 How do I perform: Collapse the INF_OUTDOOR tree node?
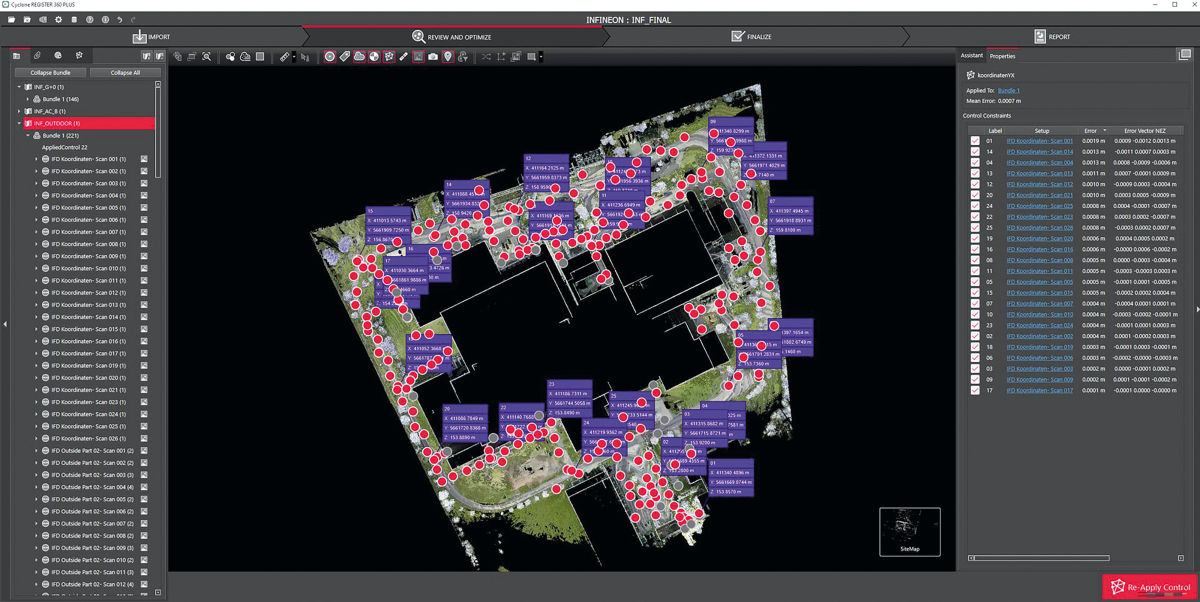pyautogui.click(x=19, y=123)
